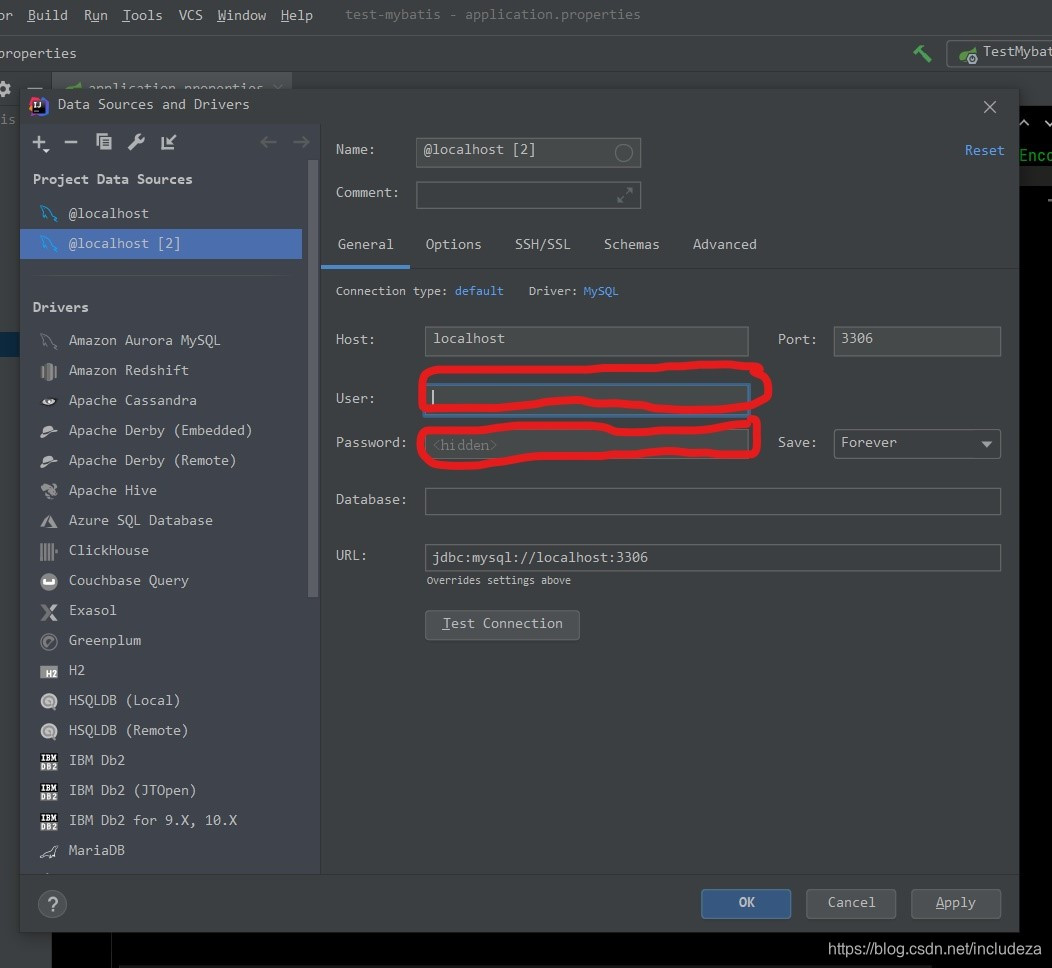Focus the Database input field
Screen dimensions: 1052x968
pyautogui.click(x=713, y=501)
